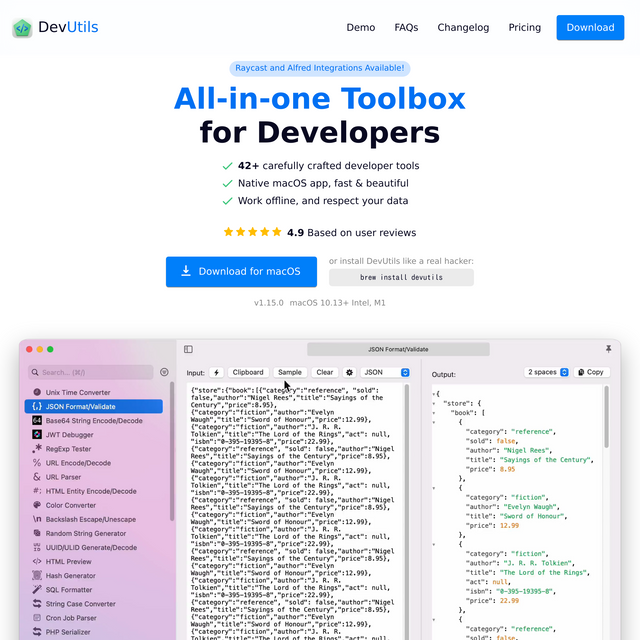The width and height of the screenshot is (640, 640).
Task: Click the JWT Debugger icon
Action: pos(37,434)
